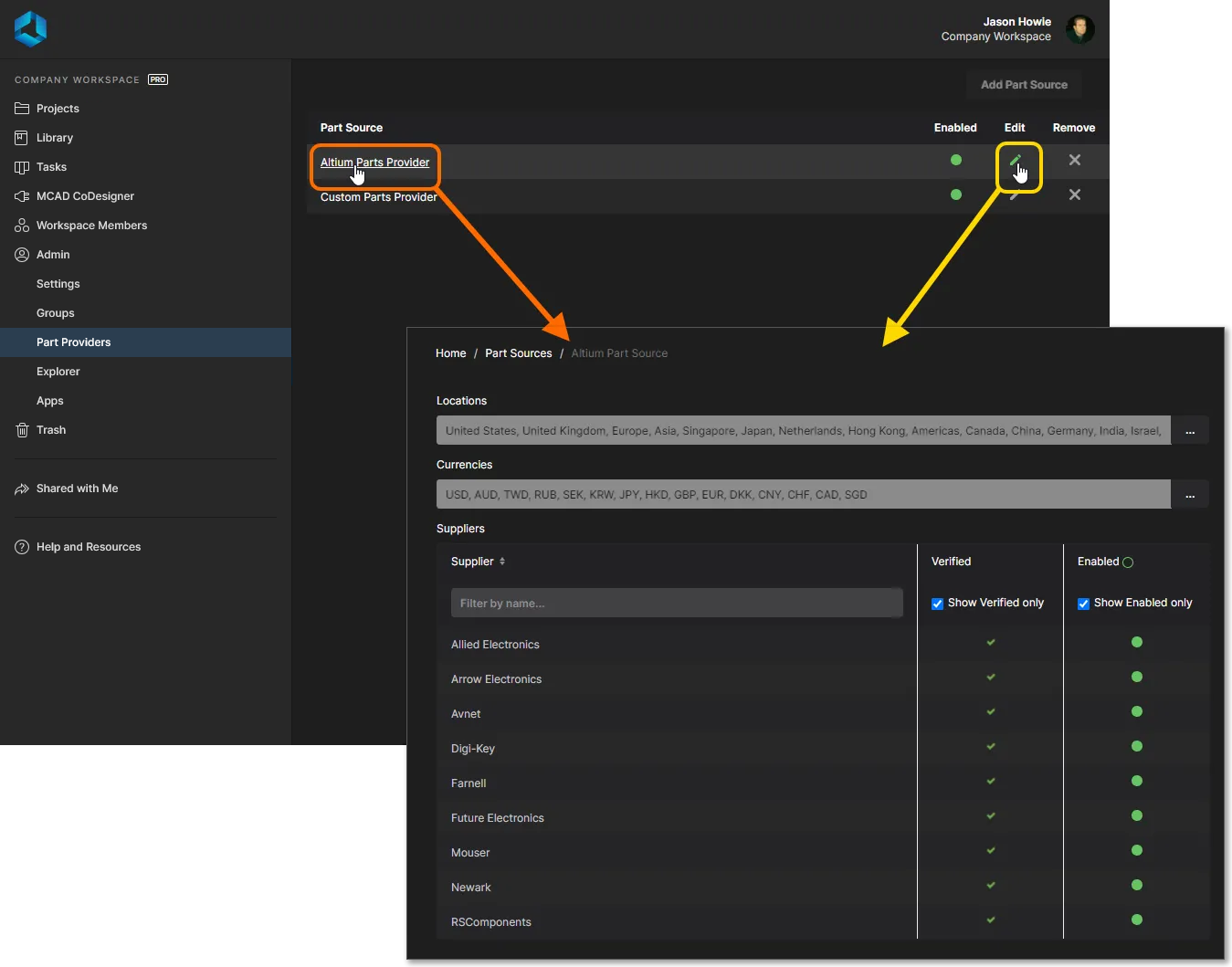Screen dimensions: 1232x967
Task: Toggle enabled dot for Future Electronics
Action: (x=1137, y=815)
